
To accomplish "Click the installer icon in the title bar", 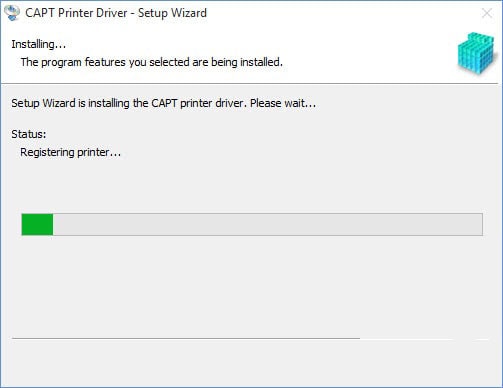I will [x=12, y=13].
